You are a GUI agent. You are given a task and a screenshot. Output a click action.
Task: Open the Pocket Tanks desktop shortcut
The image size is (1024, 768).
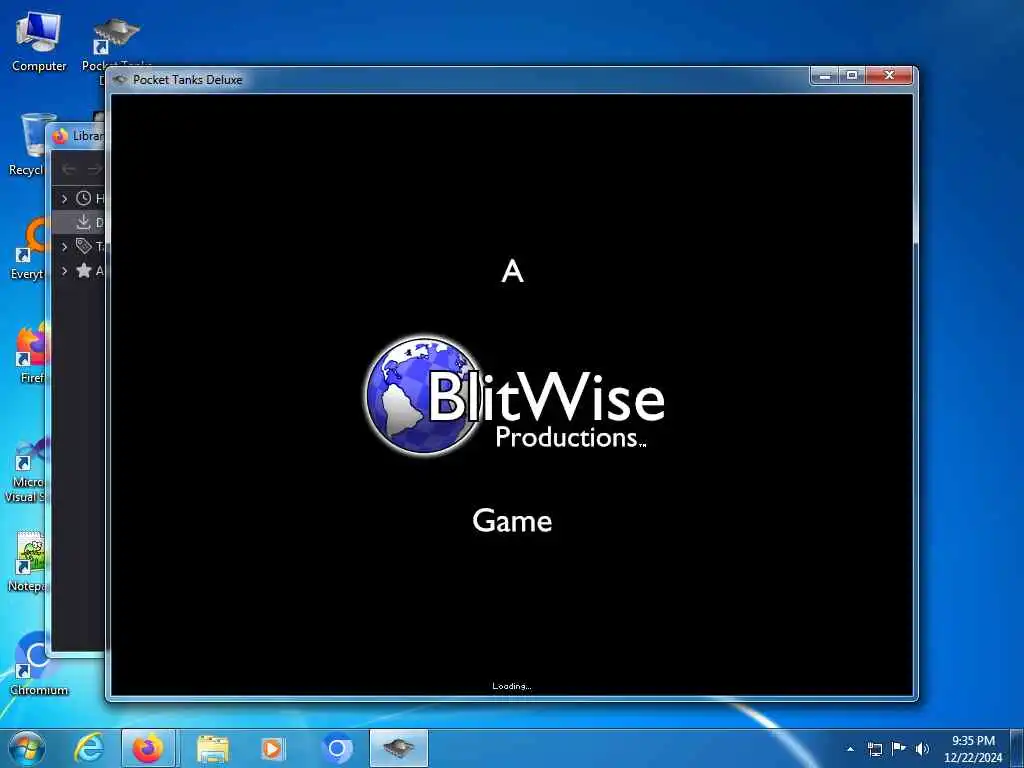pyautogui.click(x=116, y=40)
